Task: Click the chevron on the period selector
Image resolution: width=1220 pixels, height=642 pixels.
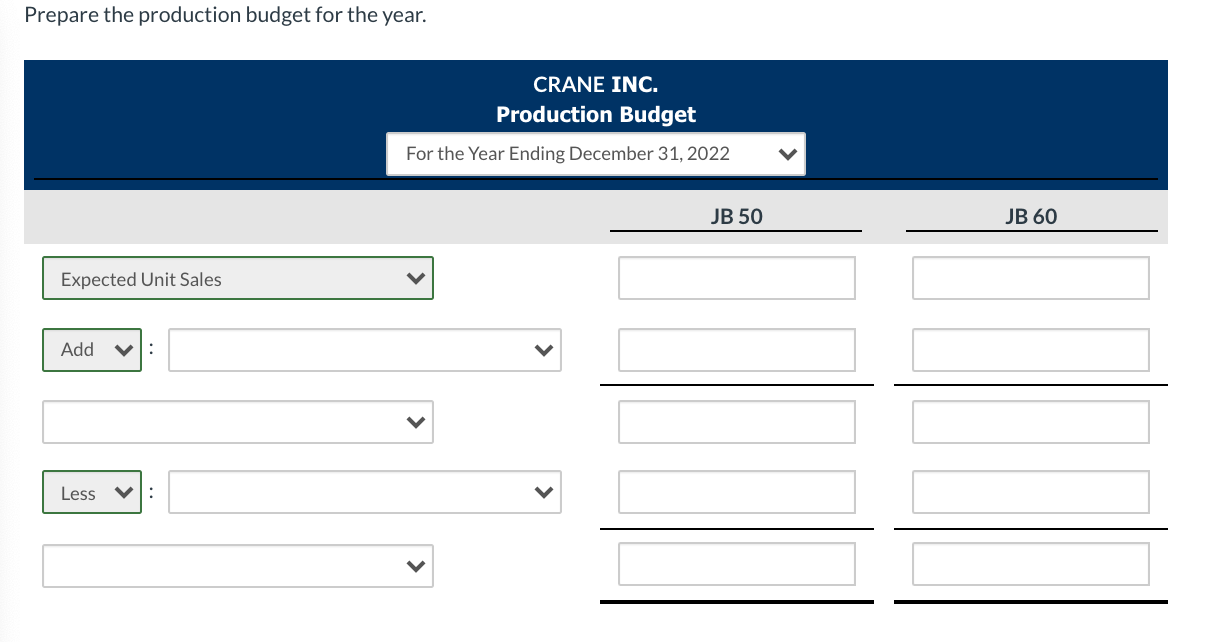Action: 789,153
